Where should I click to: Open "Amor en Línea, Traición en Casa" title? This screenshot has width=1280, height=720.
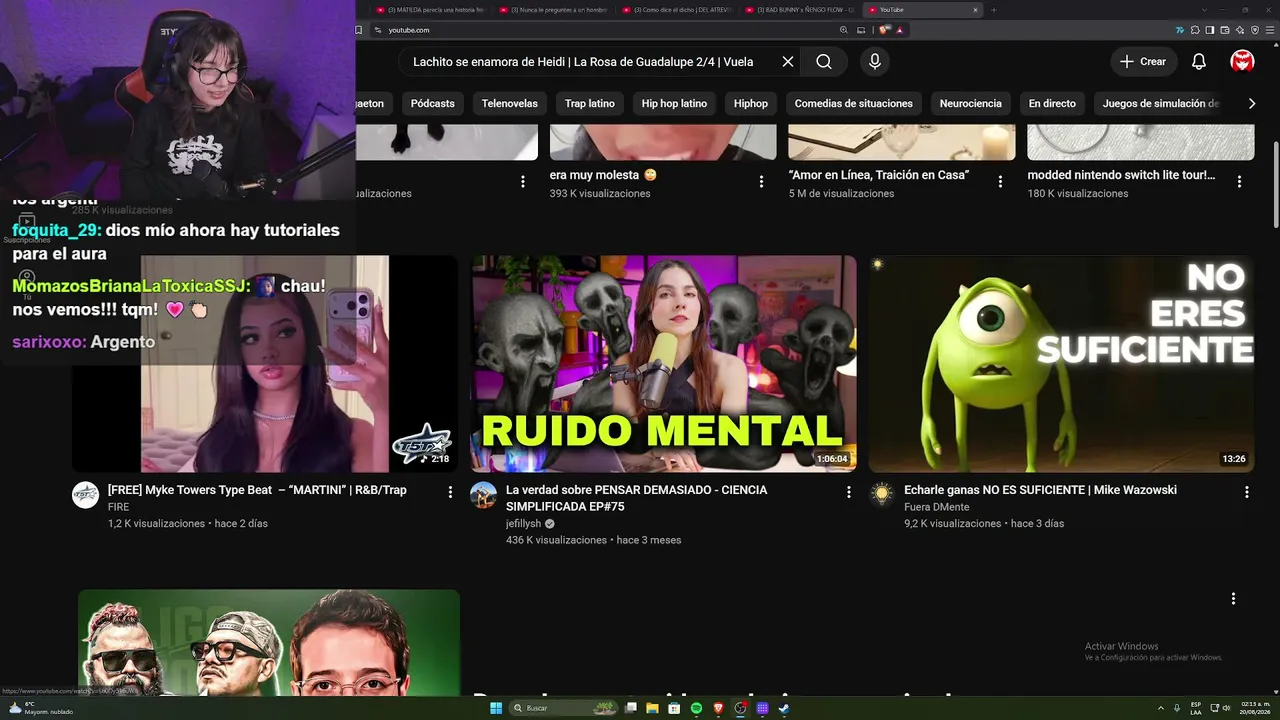pyautogui.click(x=878, y=175)
